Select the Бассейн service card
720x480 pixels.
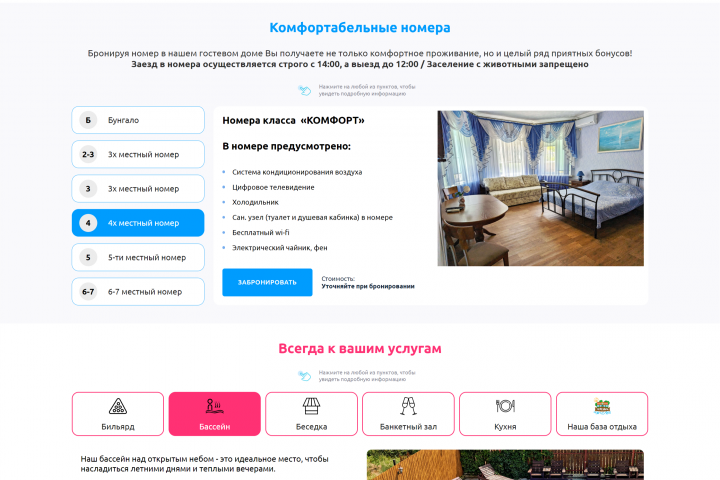coord(214,414)
